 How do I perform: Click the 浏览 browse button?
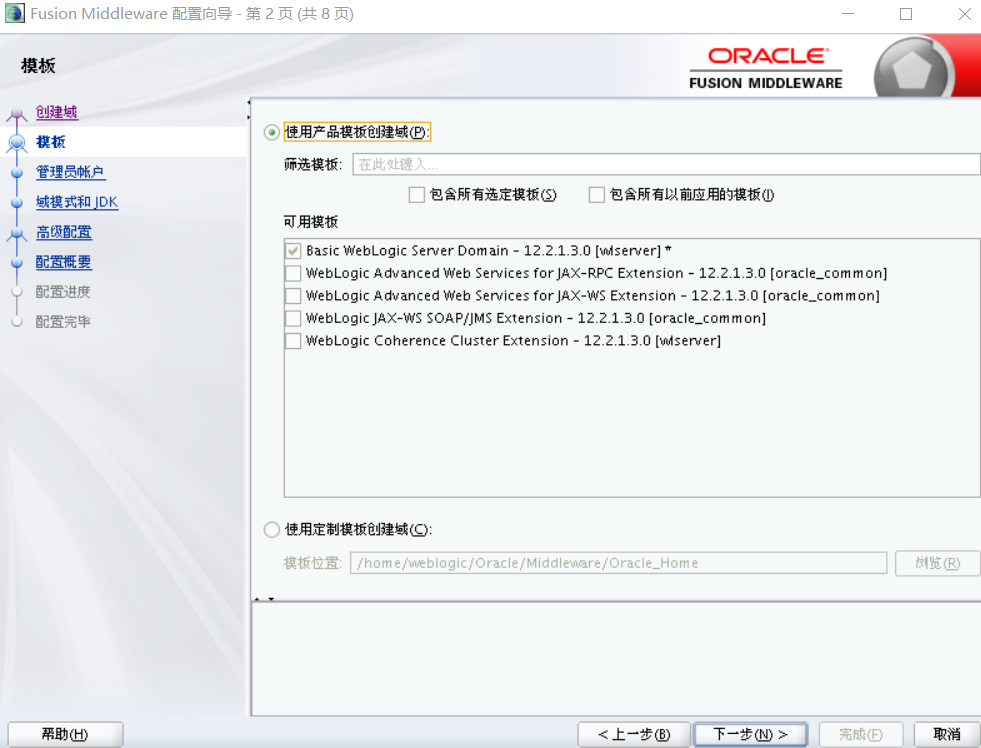[937, 563]
